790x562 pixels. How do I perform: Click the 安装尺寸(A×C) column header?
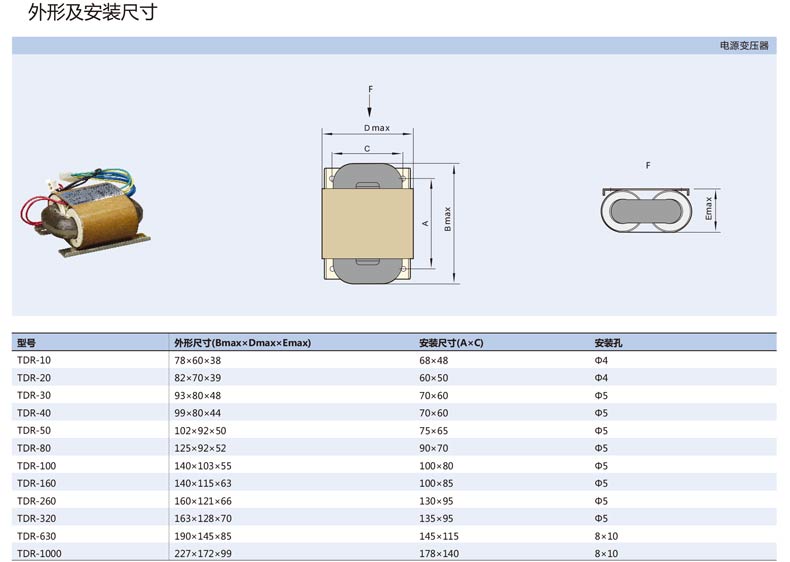(451, 343)
